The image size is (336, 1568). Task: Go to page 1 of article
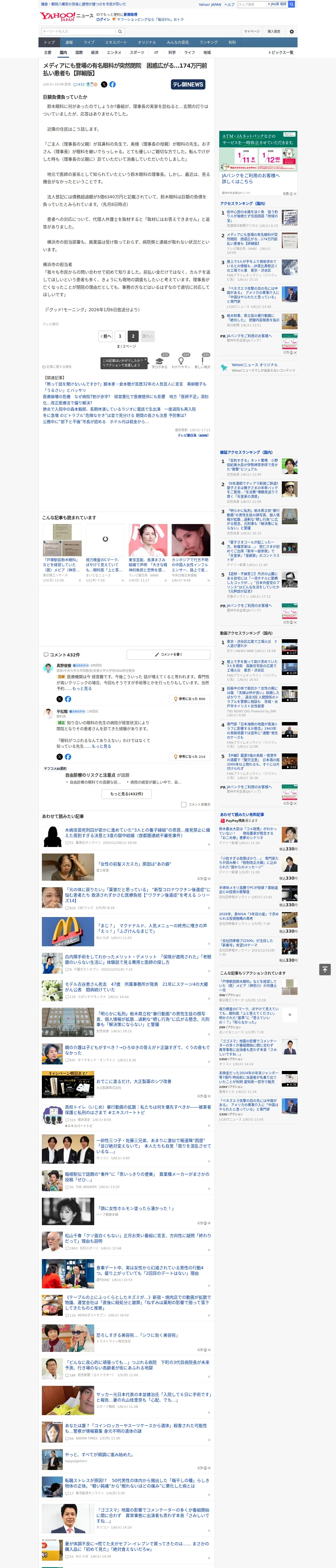pyautogui.click(x=120, y=336)
